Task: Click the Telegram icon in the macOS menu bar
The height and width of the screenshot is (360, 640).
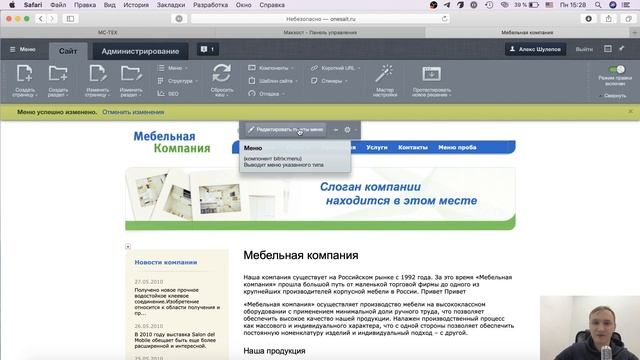Action: [x=447, y=5]
